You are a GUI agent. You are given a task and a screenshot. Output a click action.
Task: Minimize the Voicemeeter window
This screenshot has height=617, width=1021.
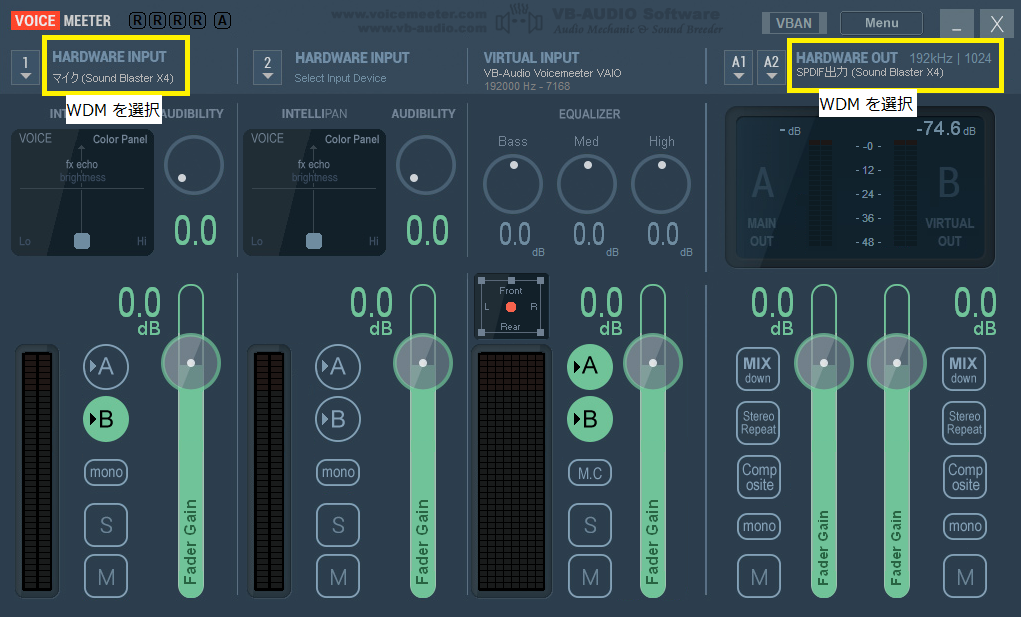pyautogui.click(x=957, y=24)
